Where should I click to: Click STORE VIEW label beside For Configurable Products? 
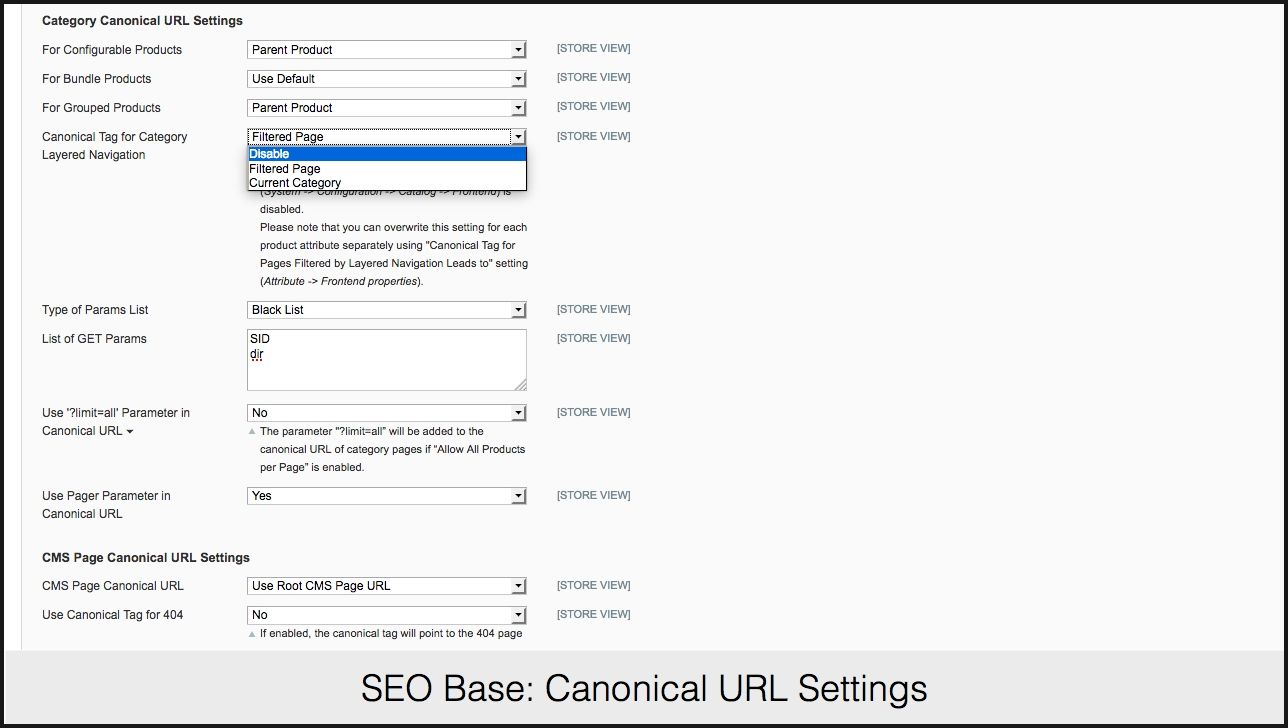pos(593,49)
